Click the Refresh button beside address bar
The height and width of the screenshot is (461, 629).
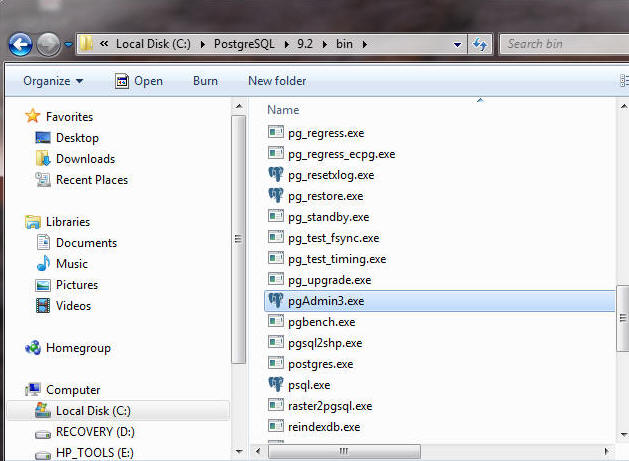[x=480, y=44]
